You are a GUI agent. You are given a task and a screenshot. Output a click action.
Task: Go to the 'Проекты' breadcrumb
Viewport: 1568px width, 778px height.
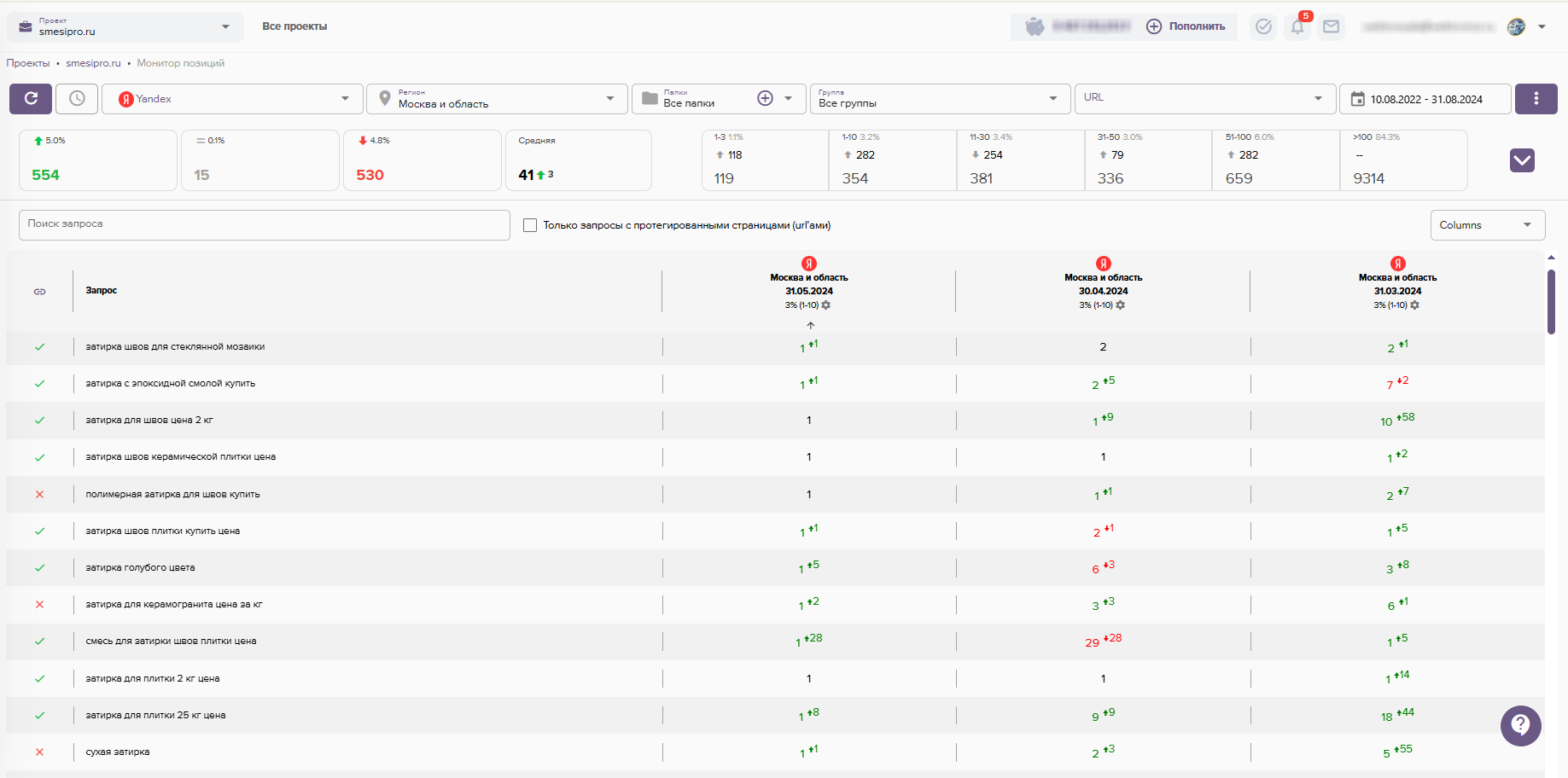tap(28, 63)
